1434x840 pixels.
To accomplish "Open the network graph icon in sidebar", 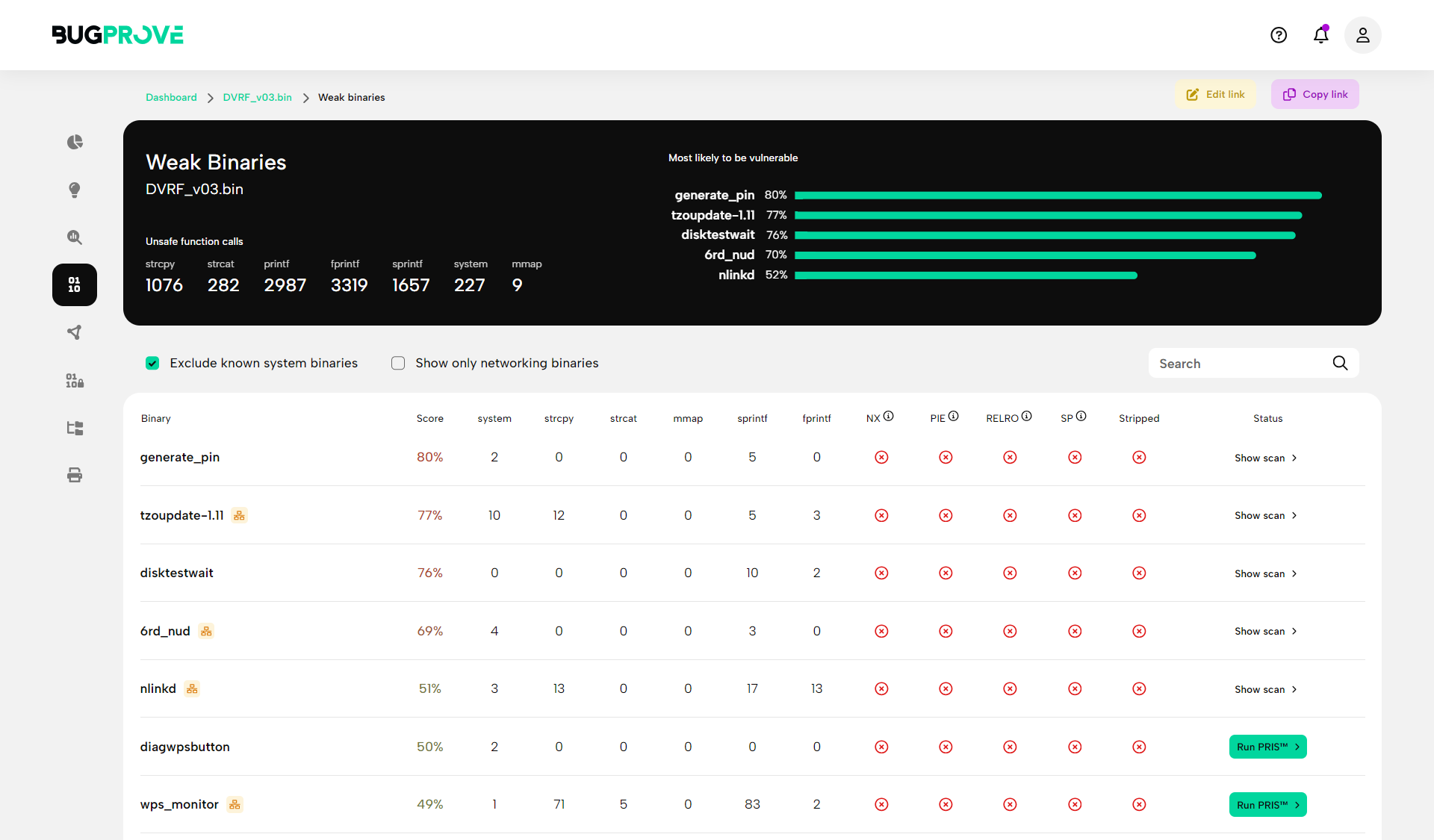I will (x=75, y=332).
